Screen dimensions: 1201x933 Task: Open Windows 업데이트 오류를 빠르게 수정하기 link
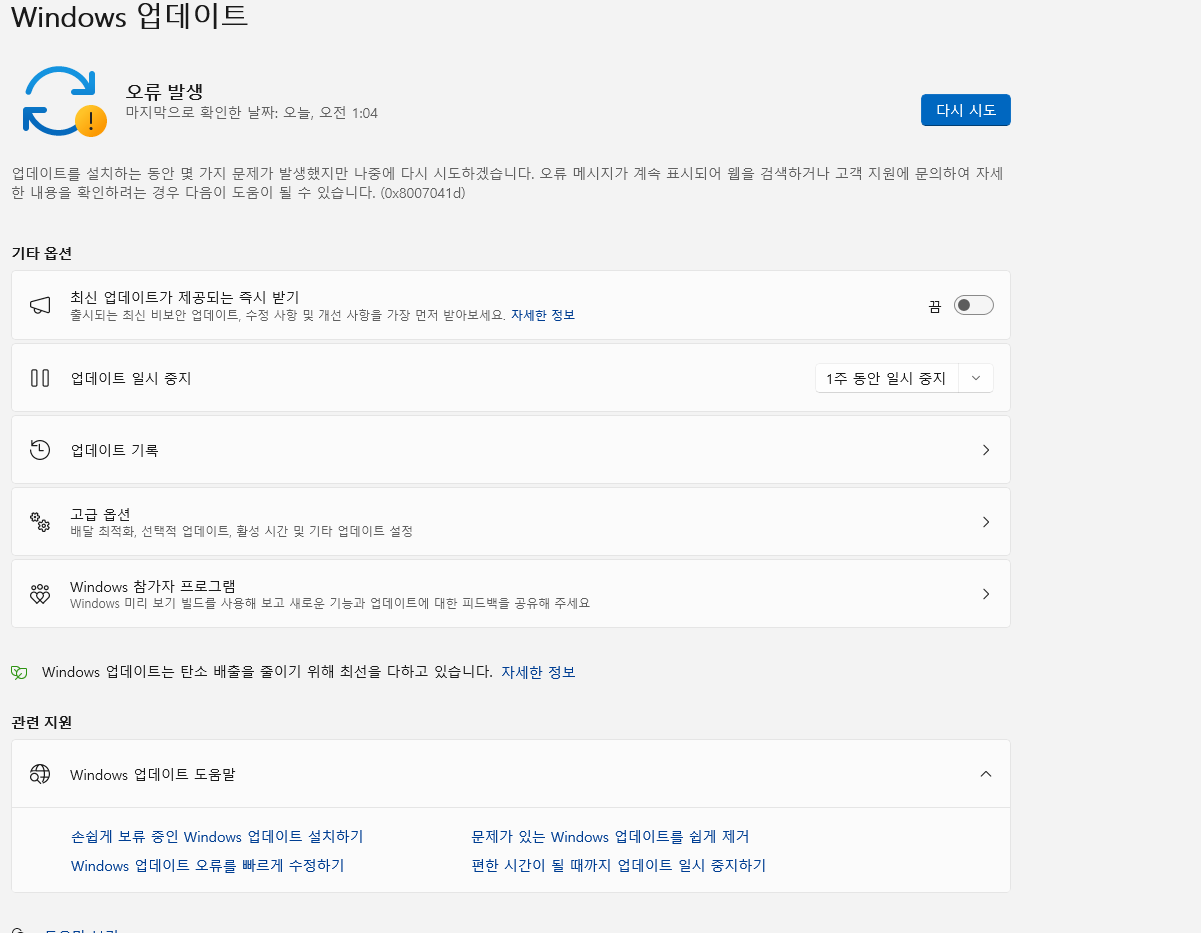[208, 866]
